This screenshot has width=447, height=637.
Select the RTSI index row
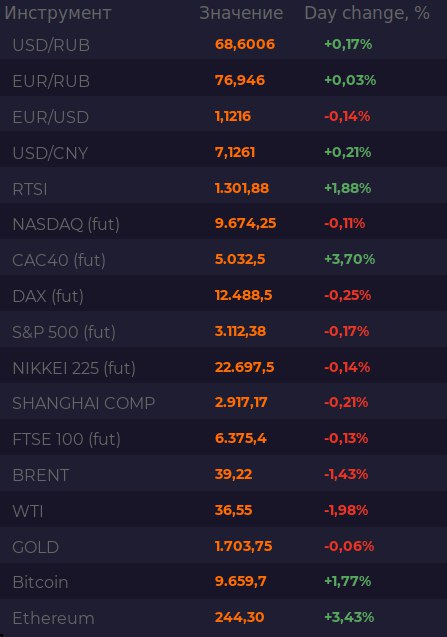(x=224, y=186)
